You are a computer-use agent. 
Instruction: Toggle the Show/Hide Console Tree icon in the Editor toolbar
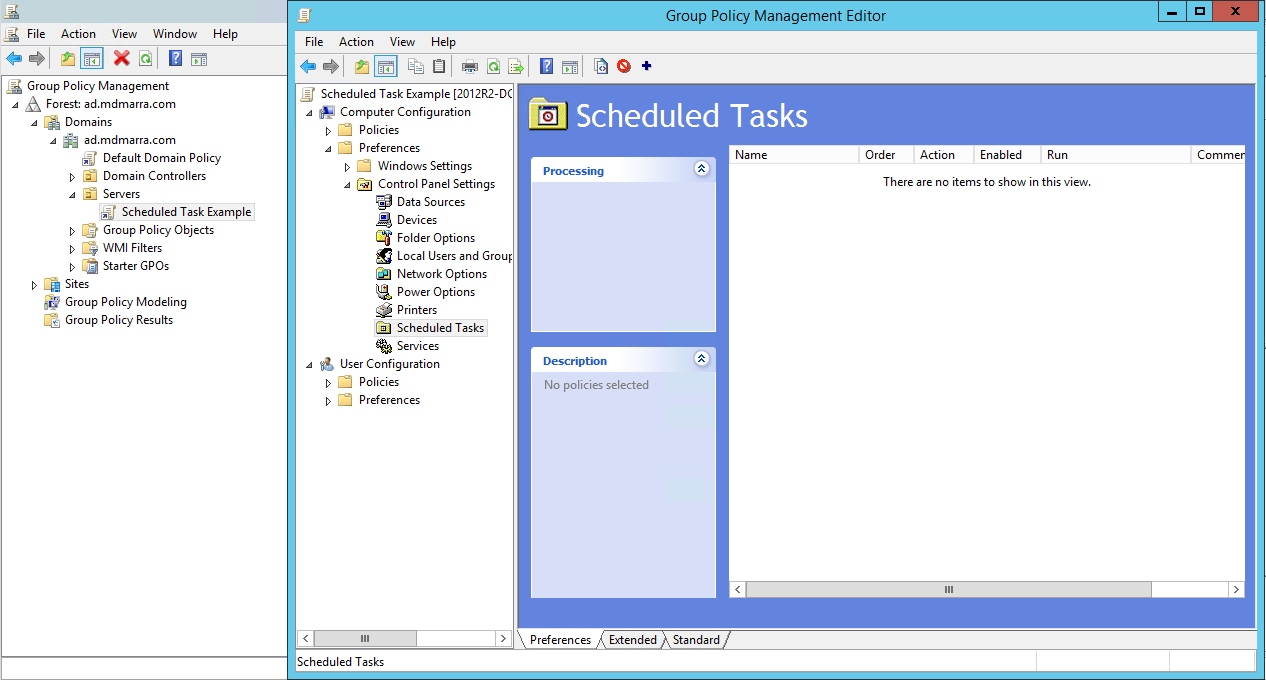[x=386, y=67]
